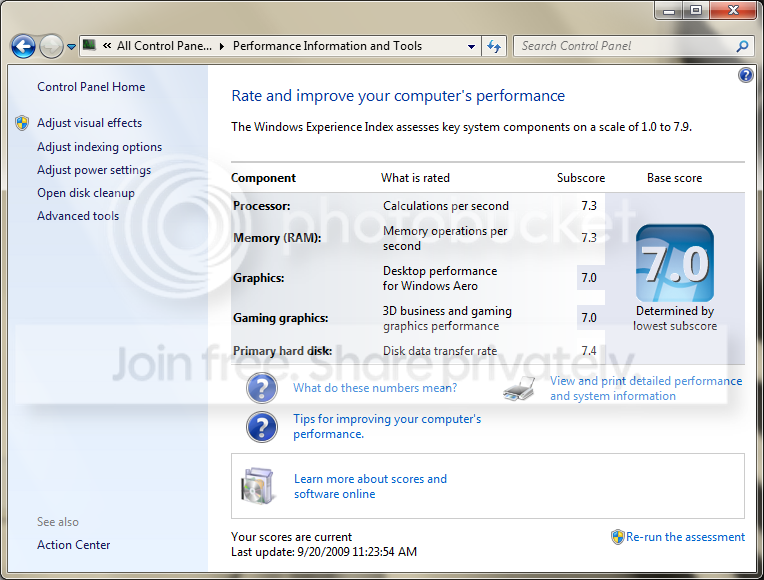Click the question icon beside numbers meaning
The image size is (764, 580).
tap(262, 388)
